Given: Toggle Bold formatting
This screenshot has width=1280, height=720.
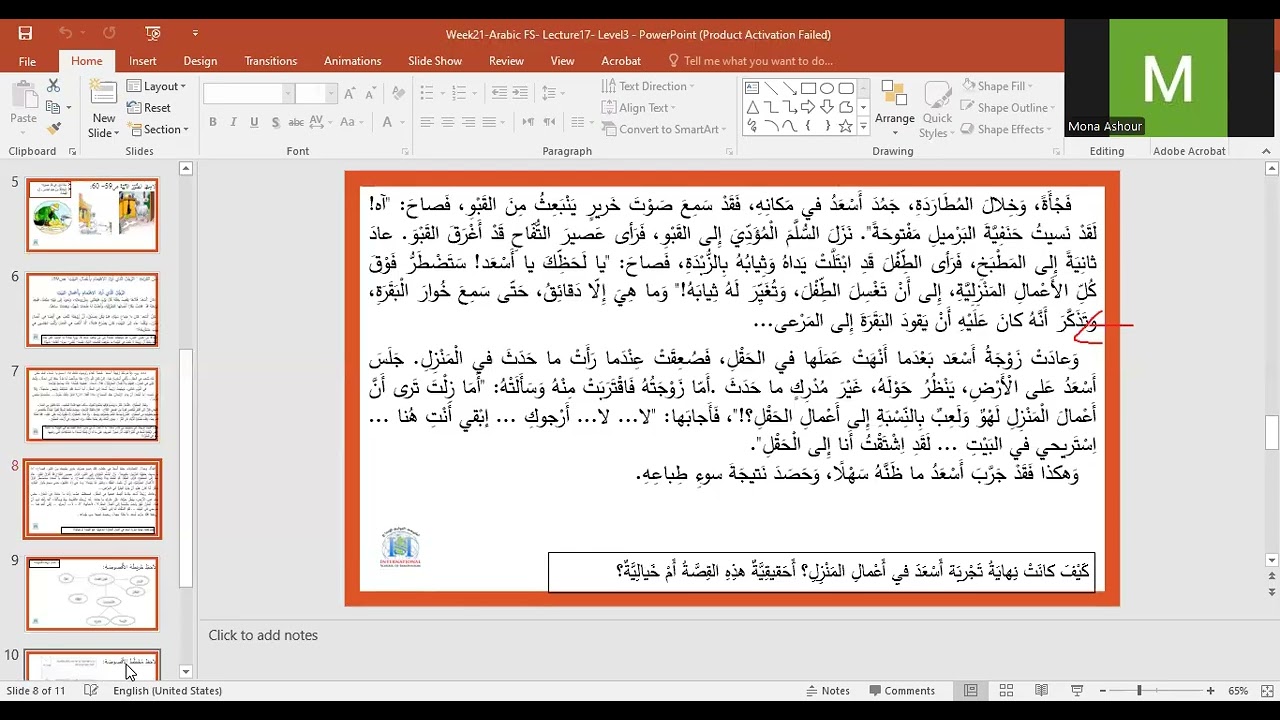Looking at the screenshot, I should coord(213,122).
